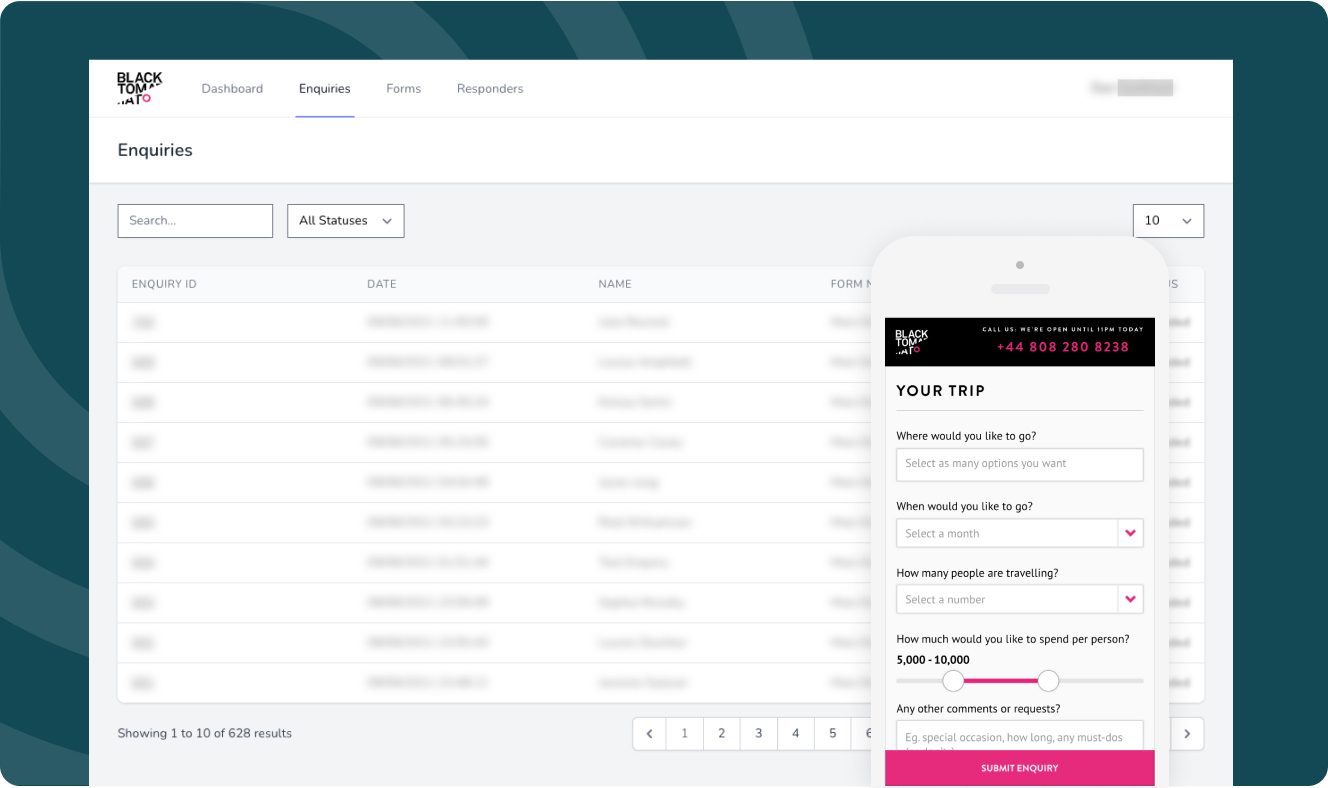The height and width of the screenshot is (788, 1328).
Task: Click the Black Tomato logo in navbar
Action: point(139,88)
